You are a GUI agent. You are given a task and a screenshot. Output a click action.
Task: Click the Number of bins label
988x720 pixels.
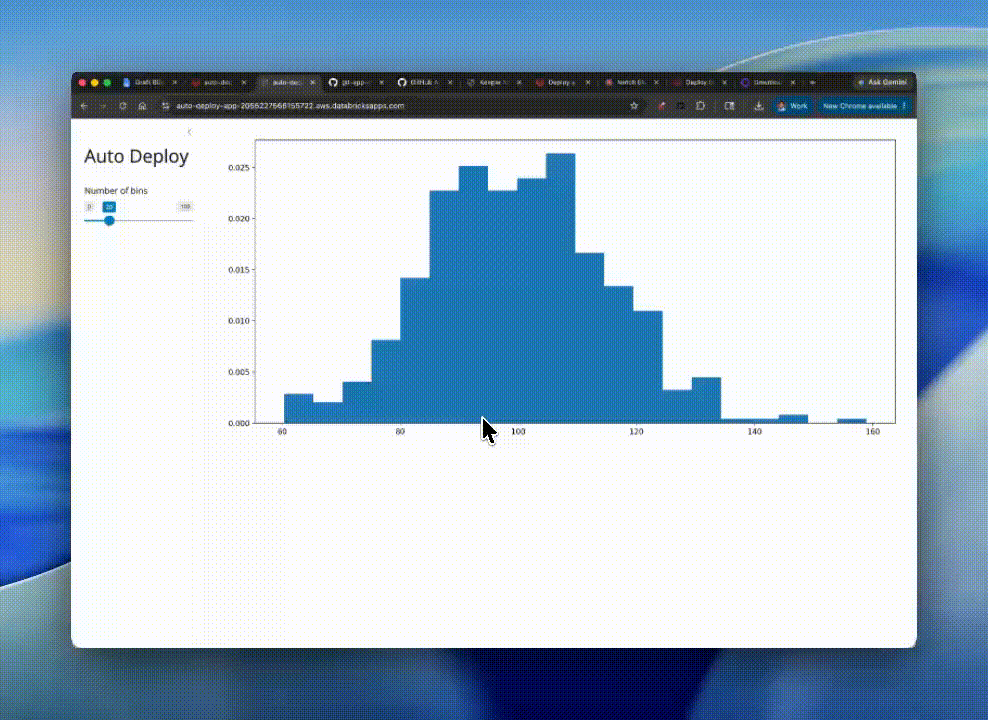click(x=116, y=191)
